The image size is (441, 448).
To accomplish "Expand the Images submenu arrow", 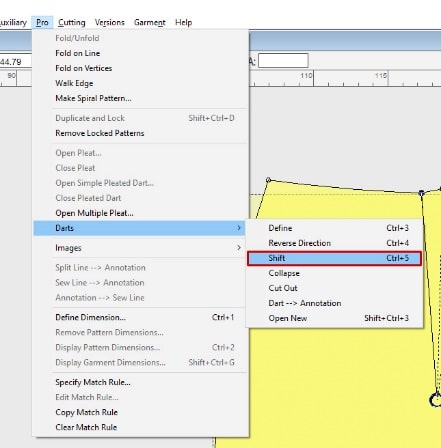I will click(x=239, y=248).
